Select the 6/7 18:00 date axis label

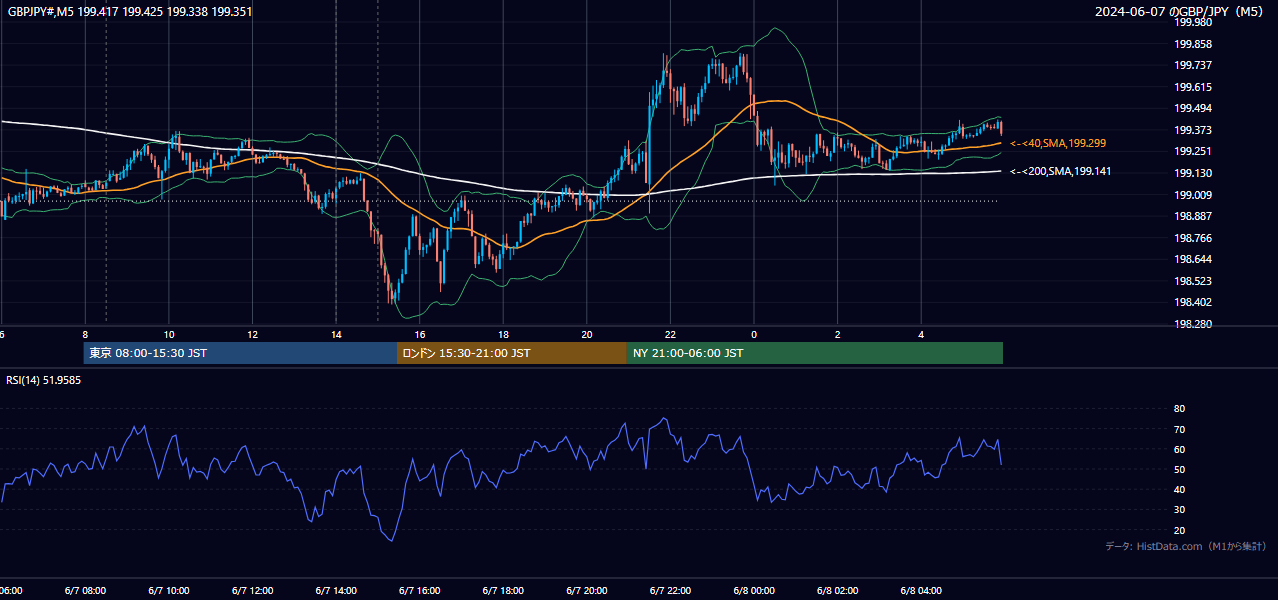(x=503, y=591)
